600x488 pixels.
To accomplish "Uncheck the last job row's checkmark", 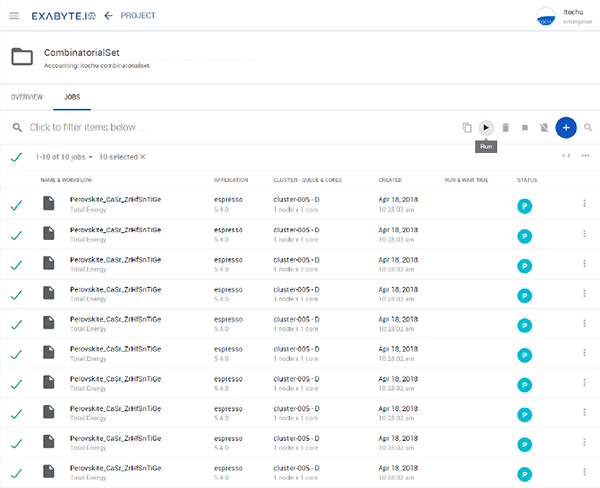I will [16, 474].
